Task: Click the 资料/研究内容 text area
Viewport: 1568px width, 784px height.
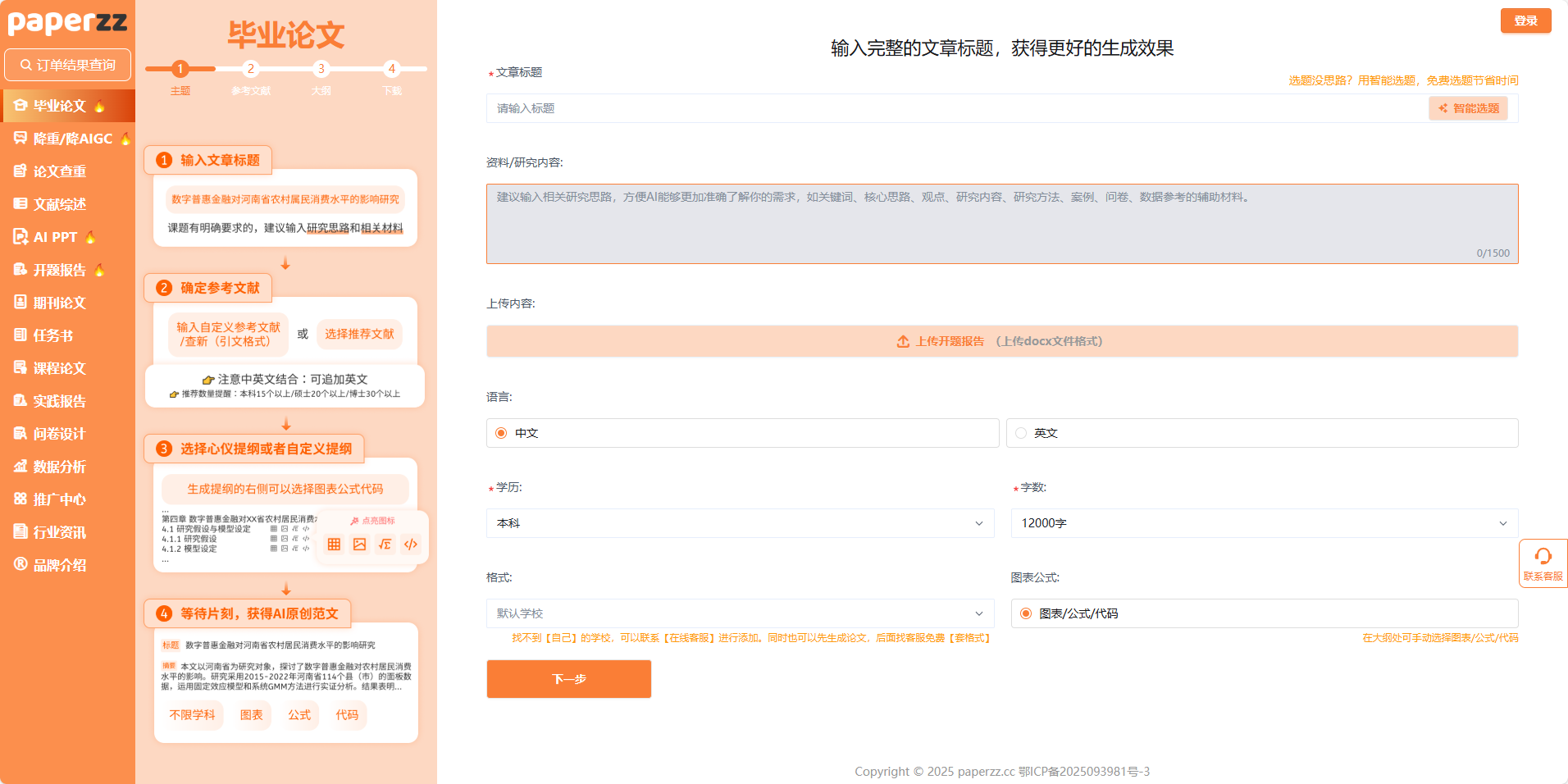Action: pos(1001,224)
